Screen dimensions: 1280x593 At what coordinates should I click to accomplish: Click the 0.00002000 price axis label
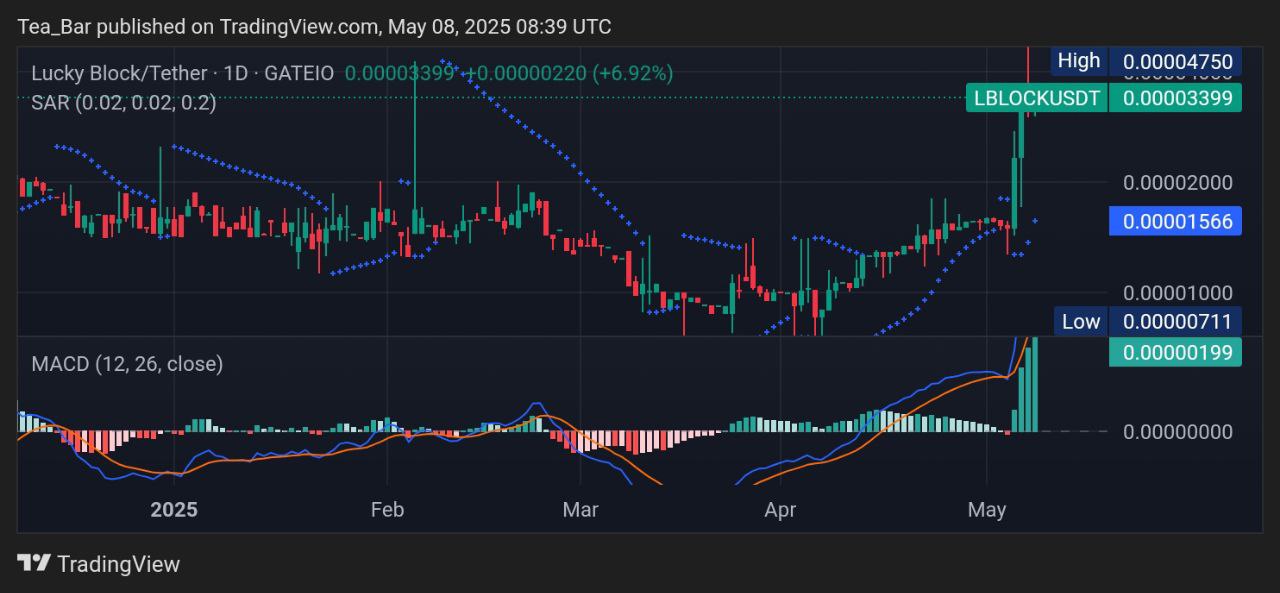click(x=1178, y=183)
